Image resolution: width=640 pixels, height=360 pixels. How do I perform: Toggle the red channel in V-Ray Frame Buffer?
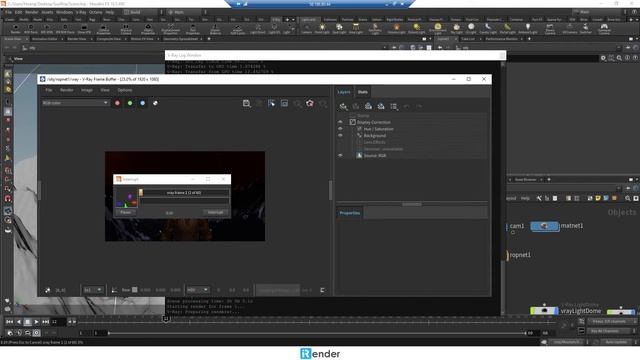(x=117, y=103)
